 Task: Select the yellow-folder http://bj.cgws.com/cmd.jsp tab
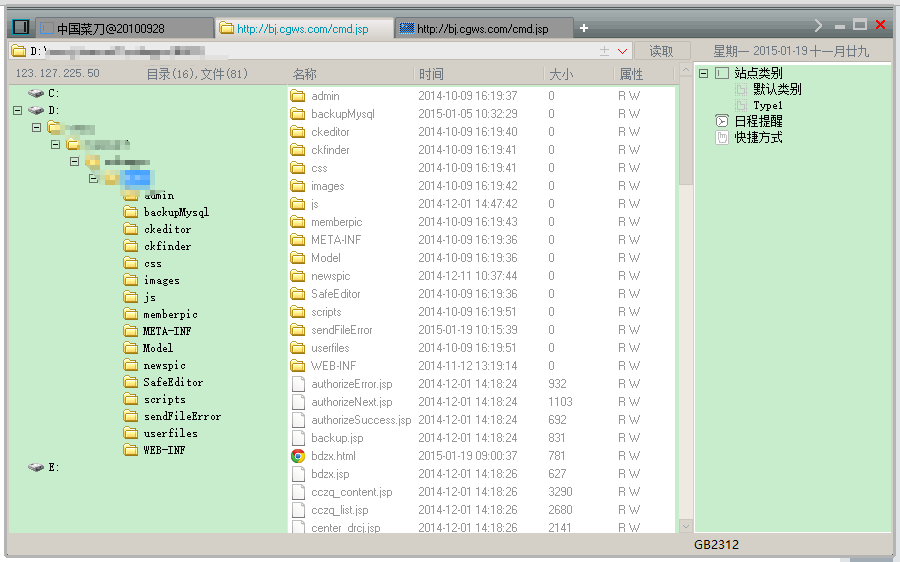pyautogui.click(x=304, y=28)
